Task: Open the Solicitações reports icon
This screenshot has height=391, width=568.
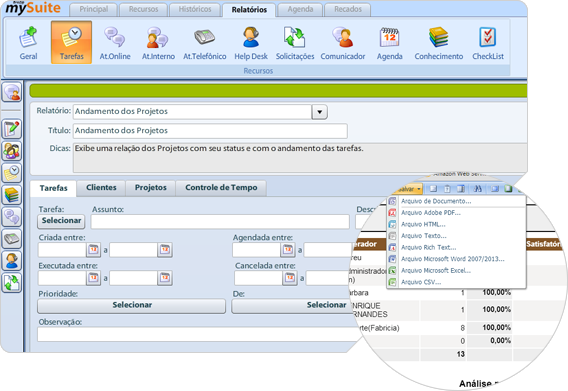Action: point(295,43)
